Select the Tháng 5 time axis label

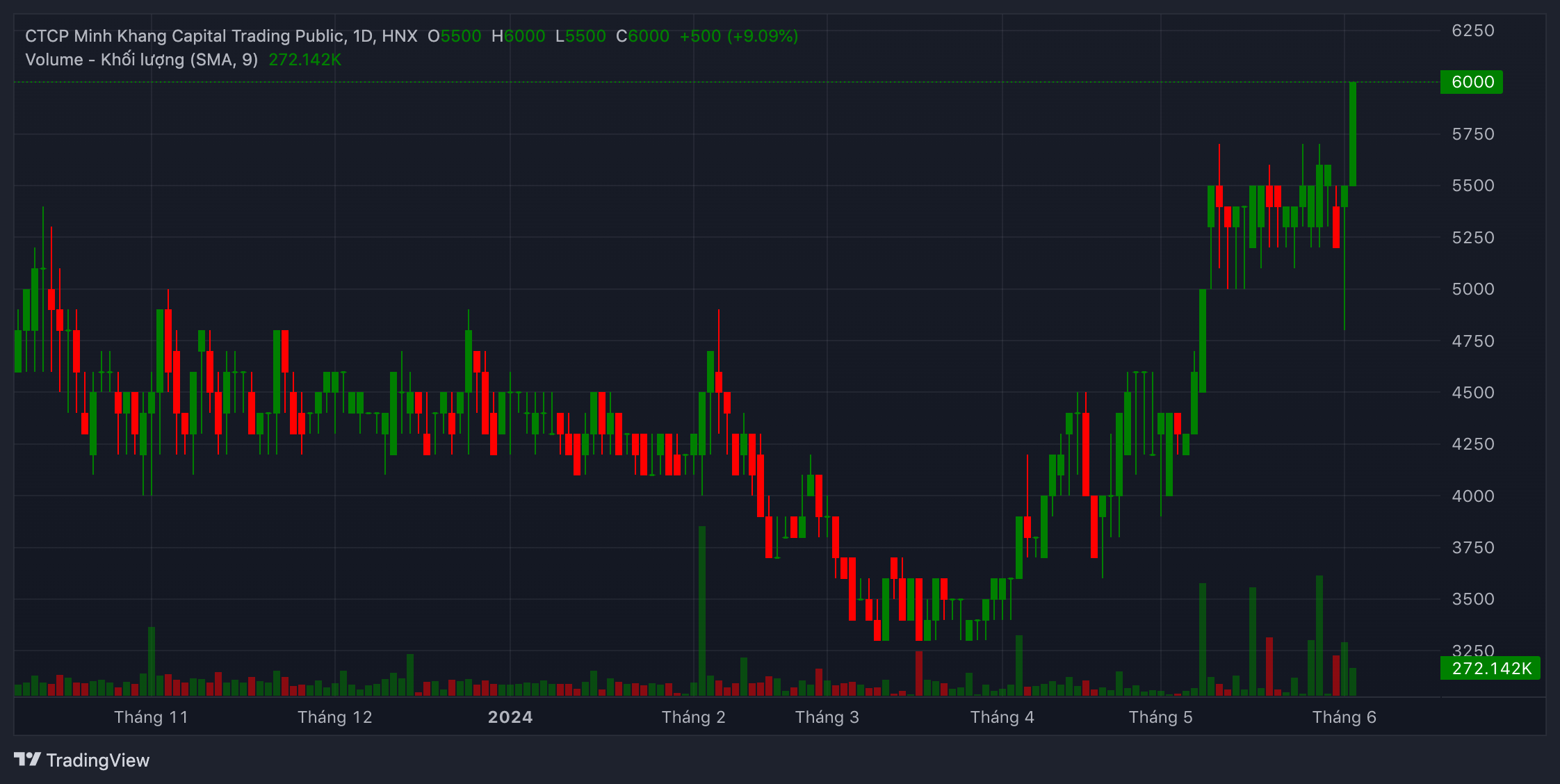pos(1160,717)
